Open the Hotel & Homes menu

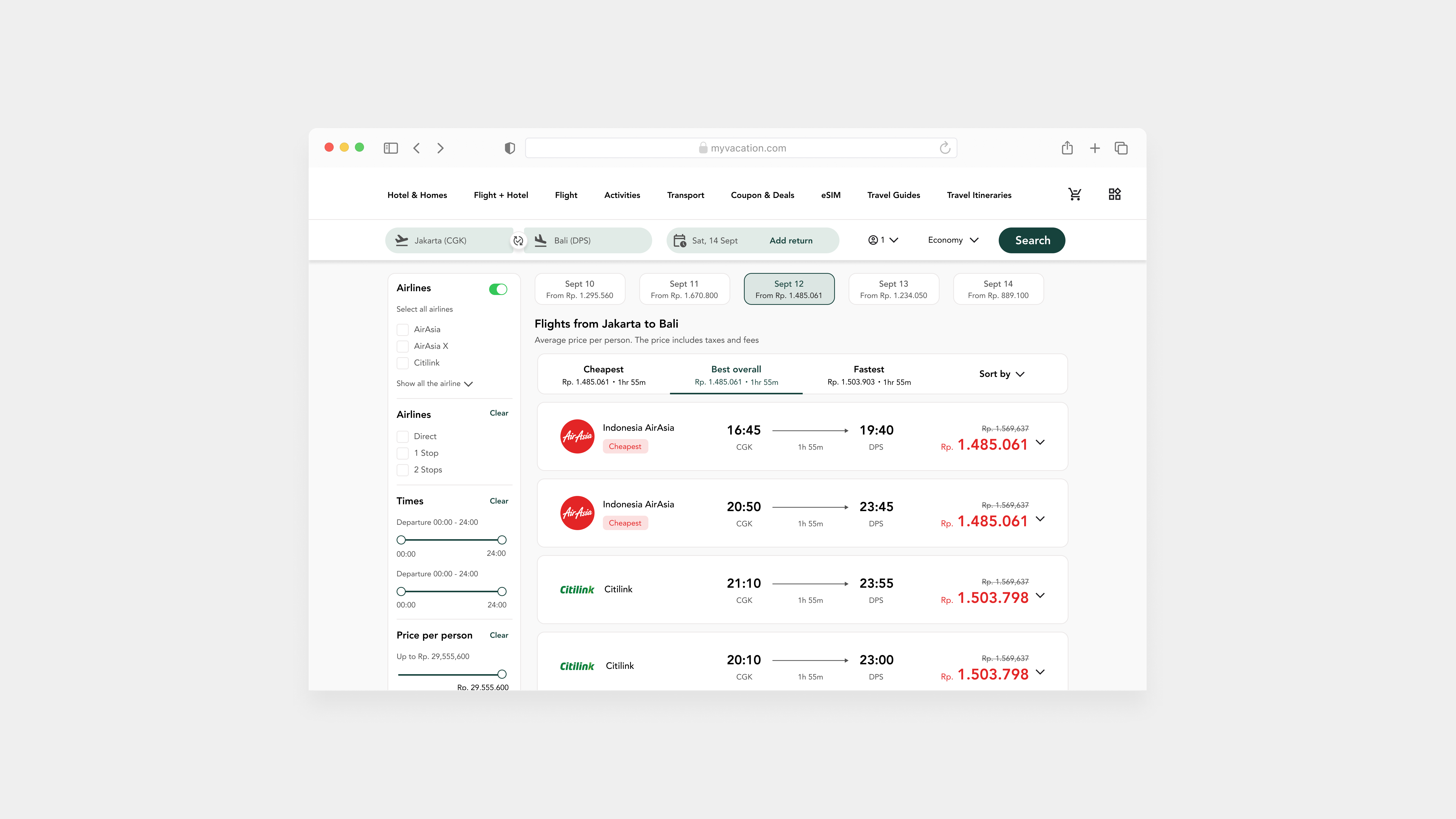pos(417,195)
